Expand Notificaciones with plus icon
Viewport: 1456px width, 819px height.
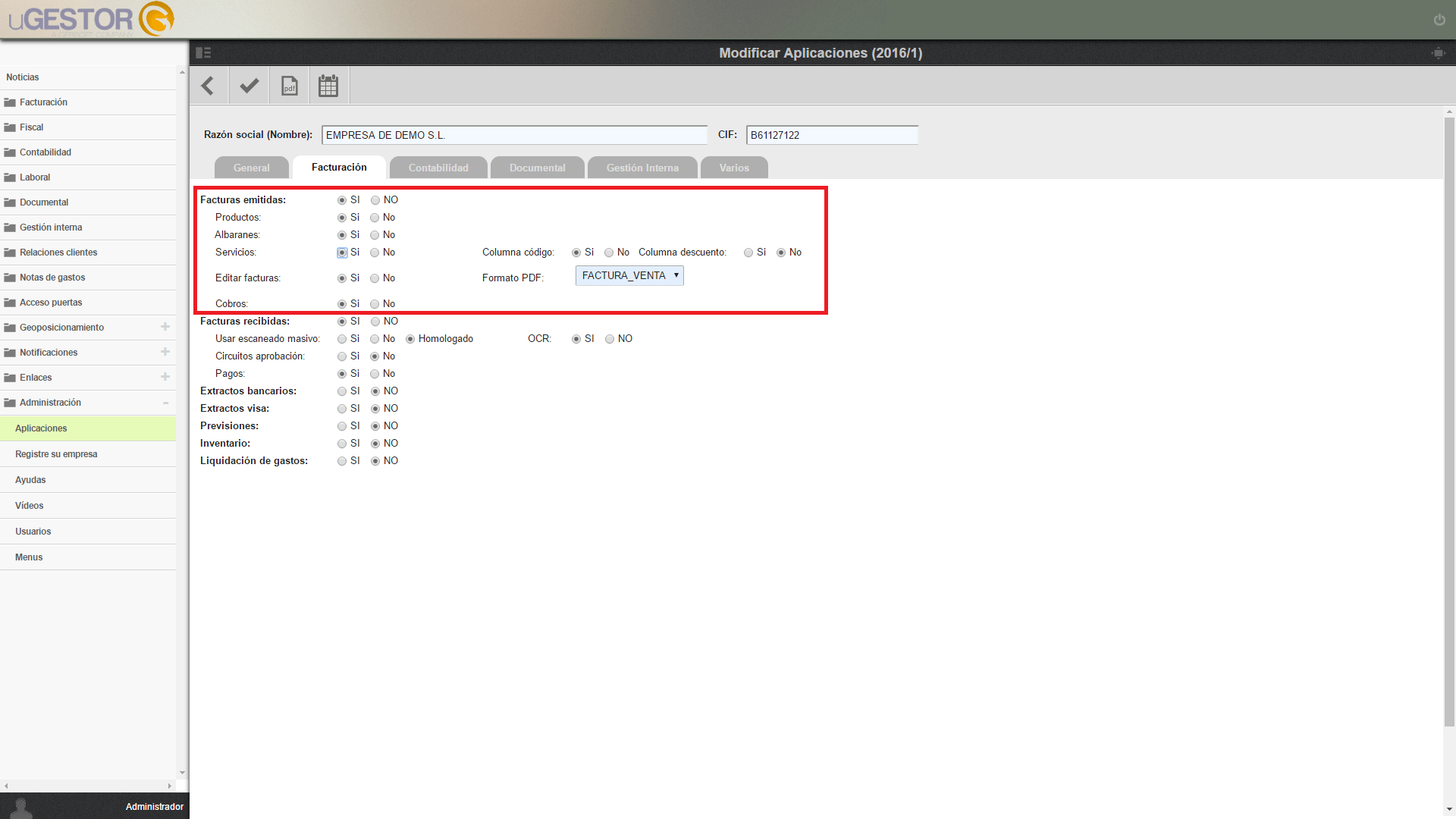[165, 352]
